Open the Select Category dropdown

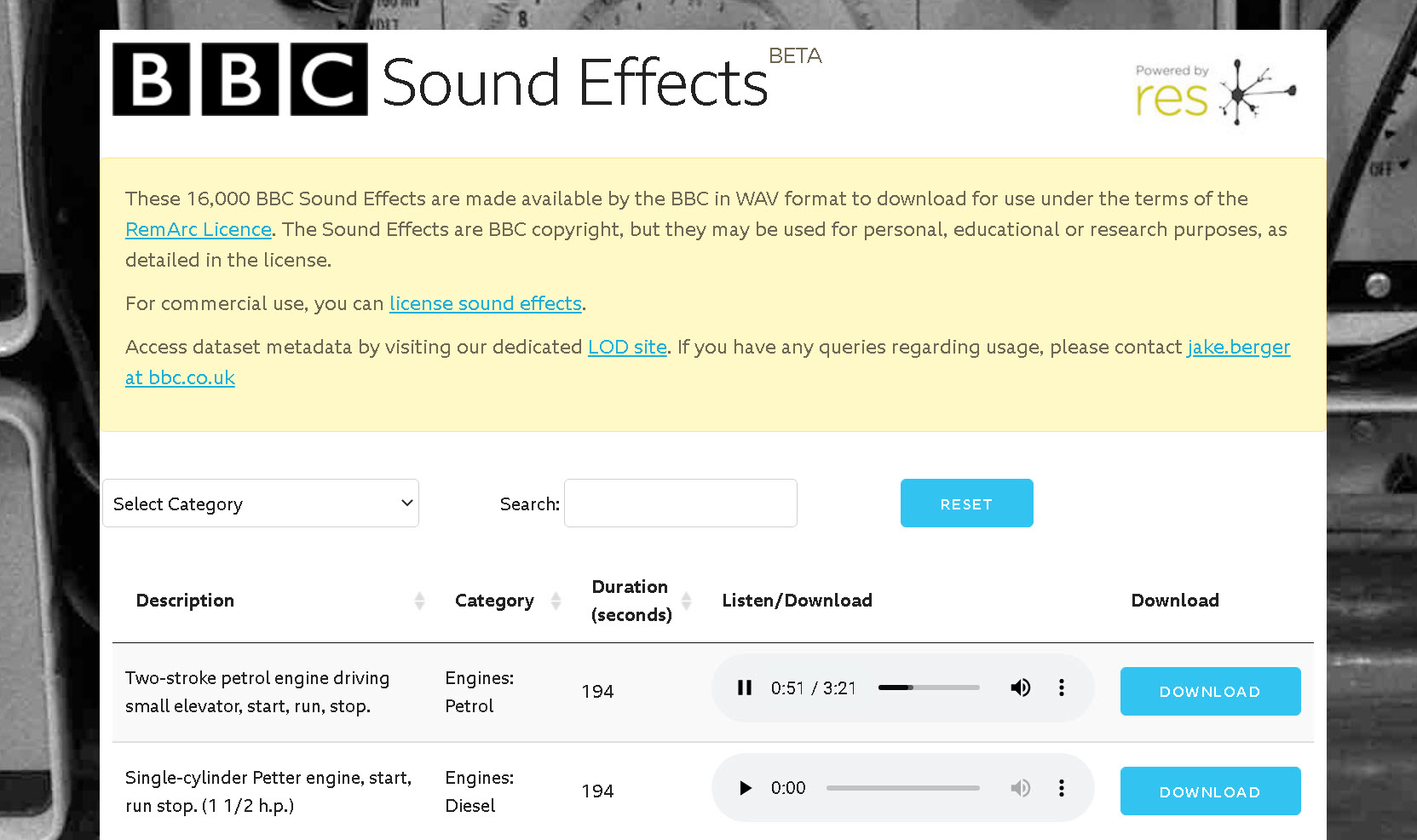coord(261,503)
